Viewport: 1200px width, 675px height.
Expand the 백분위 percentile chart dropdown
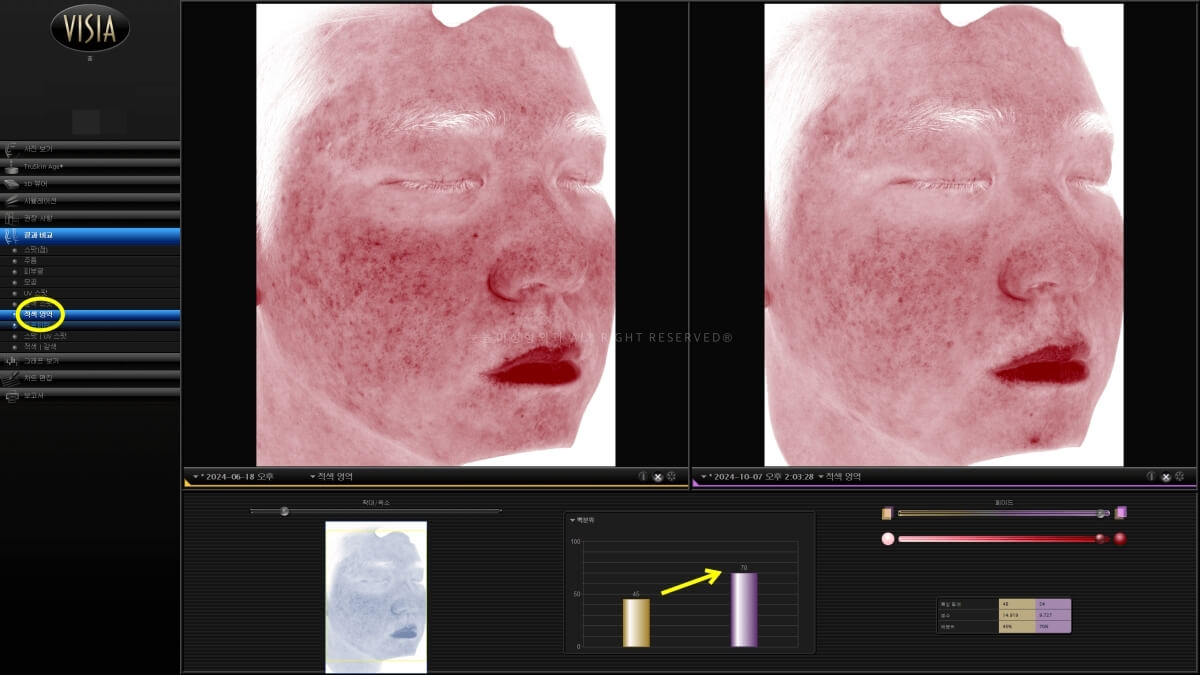pos(584,520)
